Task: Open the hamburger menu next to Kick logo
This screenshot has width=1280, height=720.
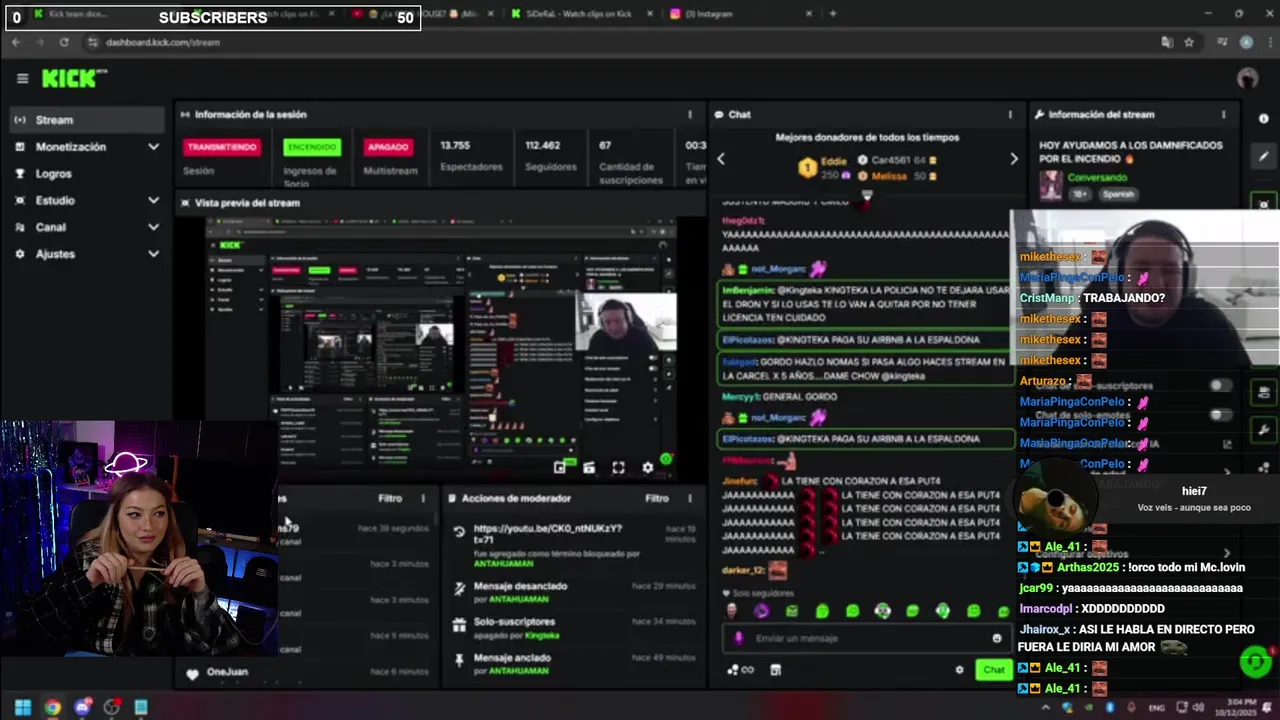Action: (22, 79)
